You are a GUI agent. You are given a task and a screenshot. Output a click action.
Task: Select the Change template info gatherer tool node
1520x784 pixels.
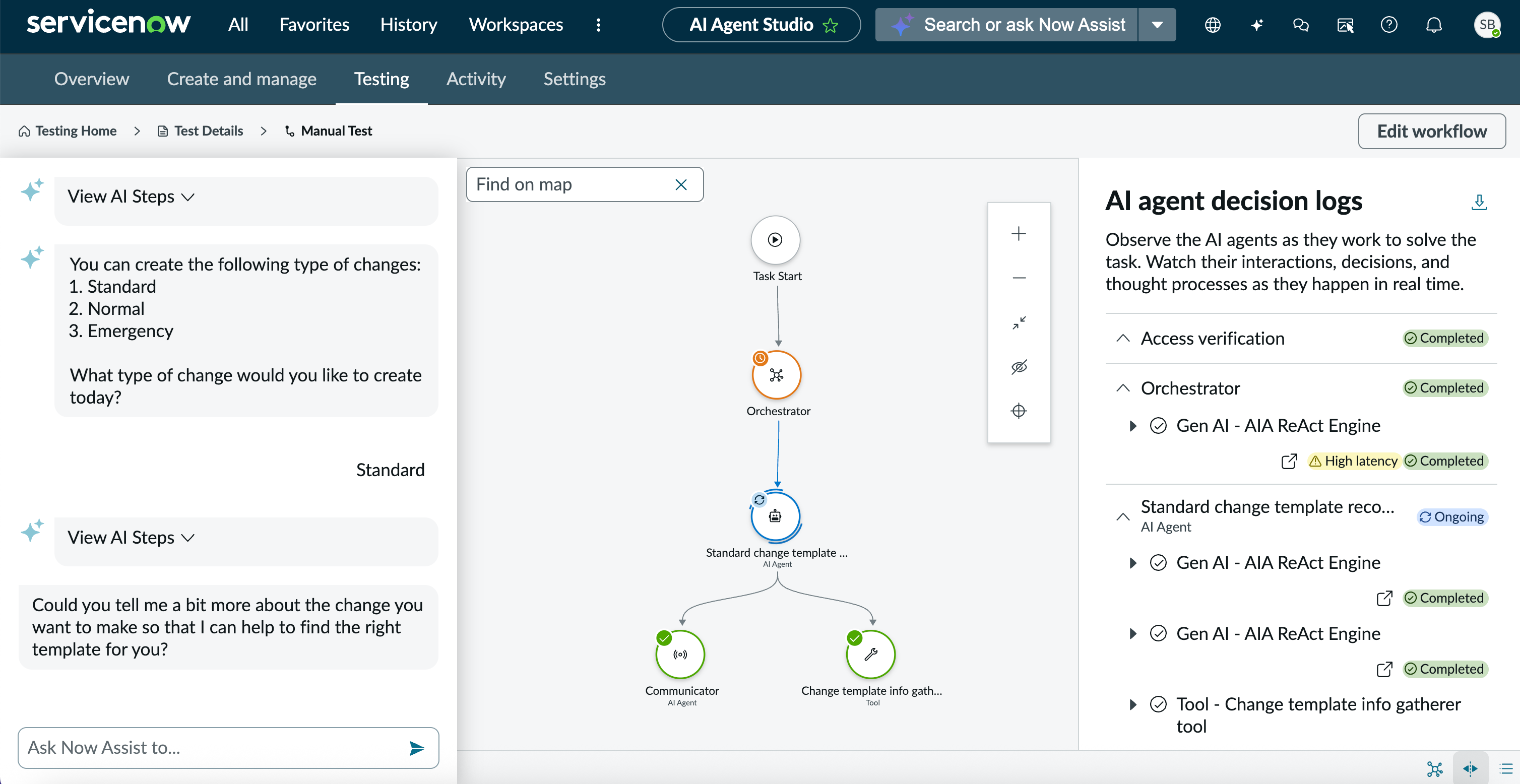[871, 654]
